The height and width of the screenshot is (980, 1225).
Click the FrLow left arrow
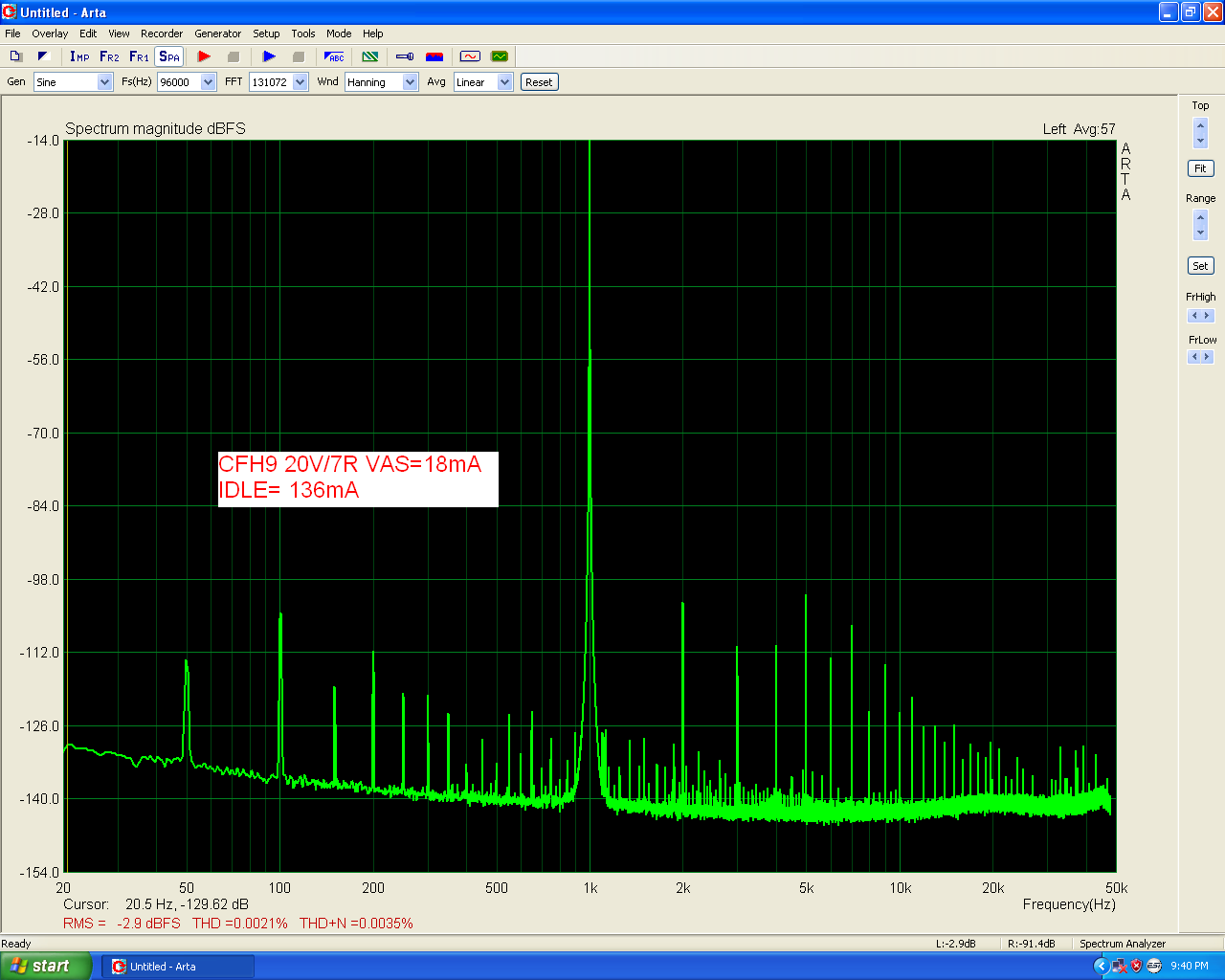(1193, 357)
